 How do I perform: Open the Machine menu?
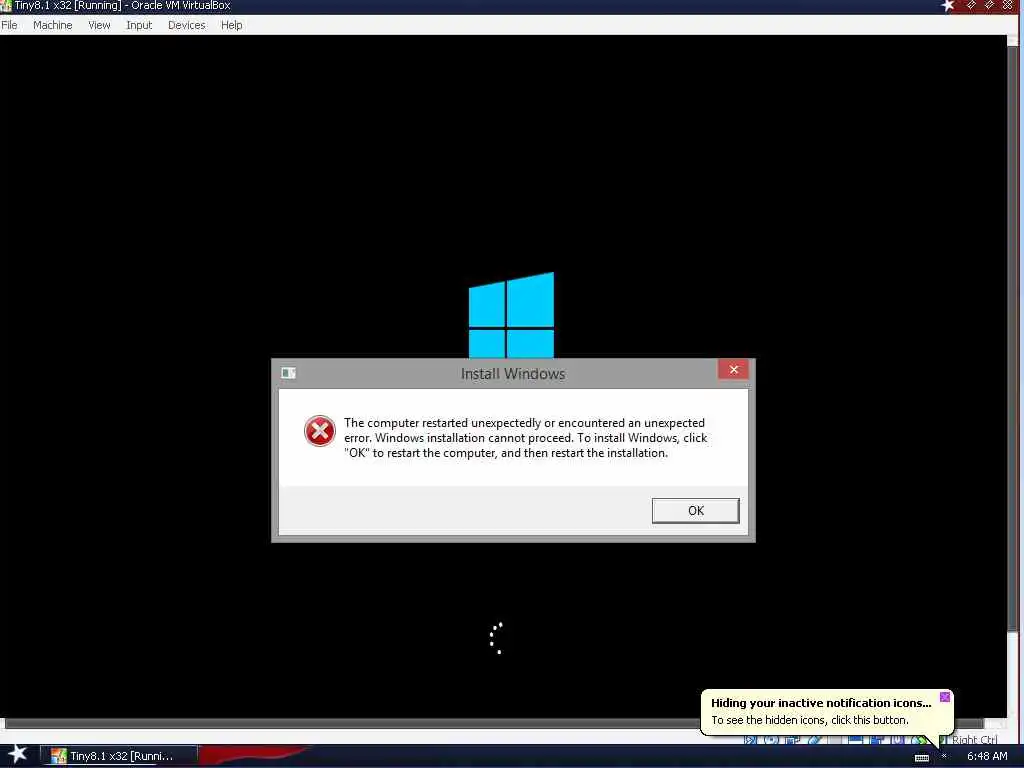(52, 25)
